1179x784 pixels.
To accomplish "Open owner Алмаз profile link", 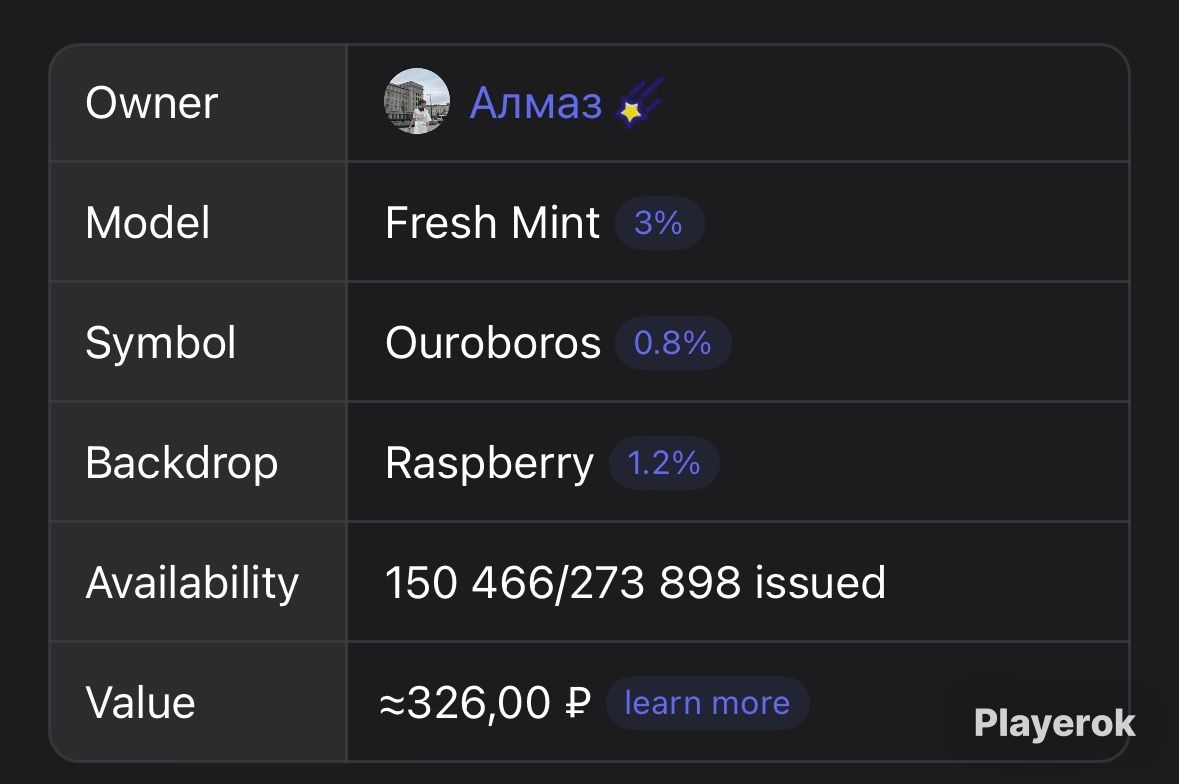I will point(535,102).
